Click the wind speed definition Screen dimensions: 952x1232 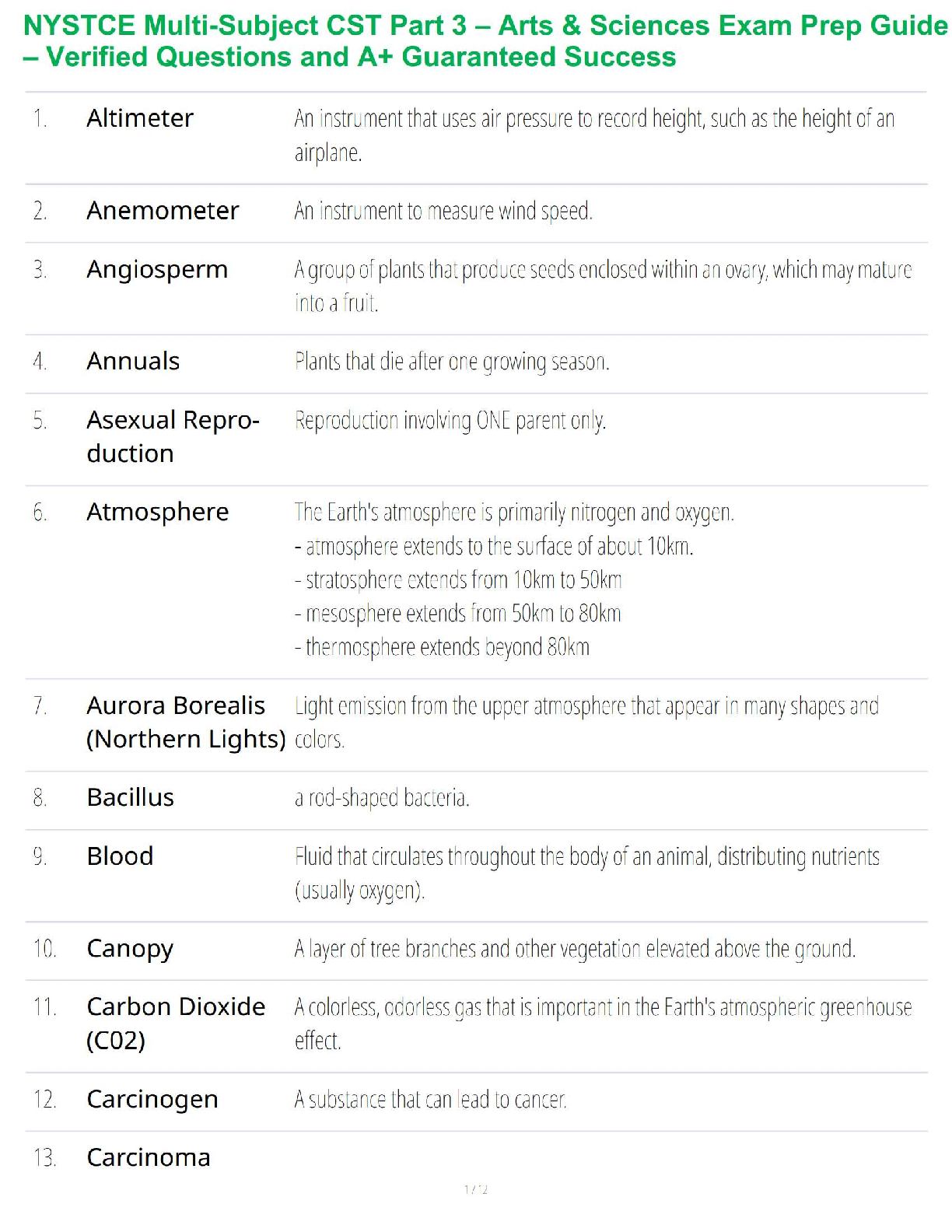[x=443, y=211]
